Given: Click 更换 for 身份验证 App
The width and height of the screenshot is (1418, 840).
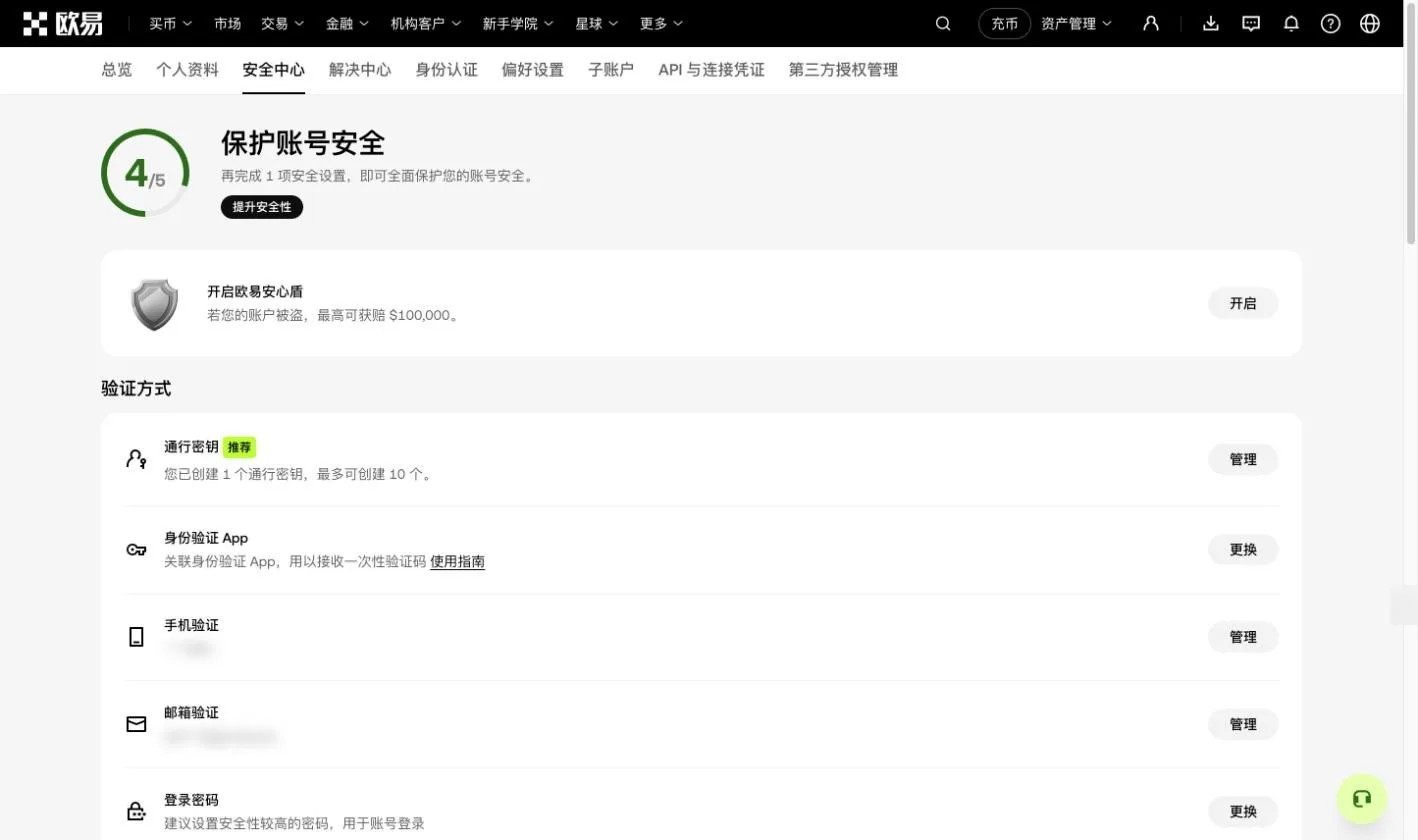Looking at the screenshot, I should 1243,549.
